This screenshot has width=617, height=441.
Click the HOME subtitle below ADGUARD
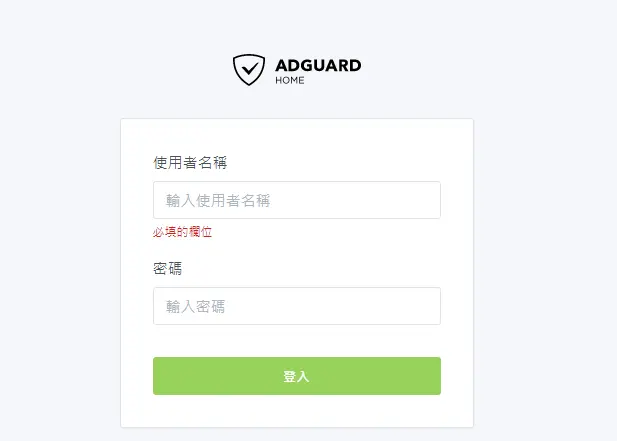click(x=290, y=80)
